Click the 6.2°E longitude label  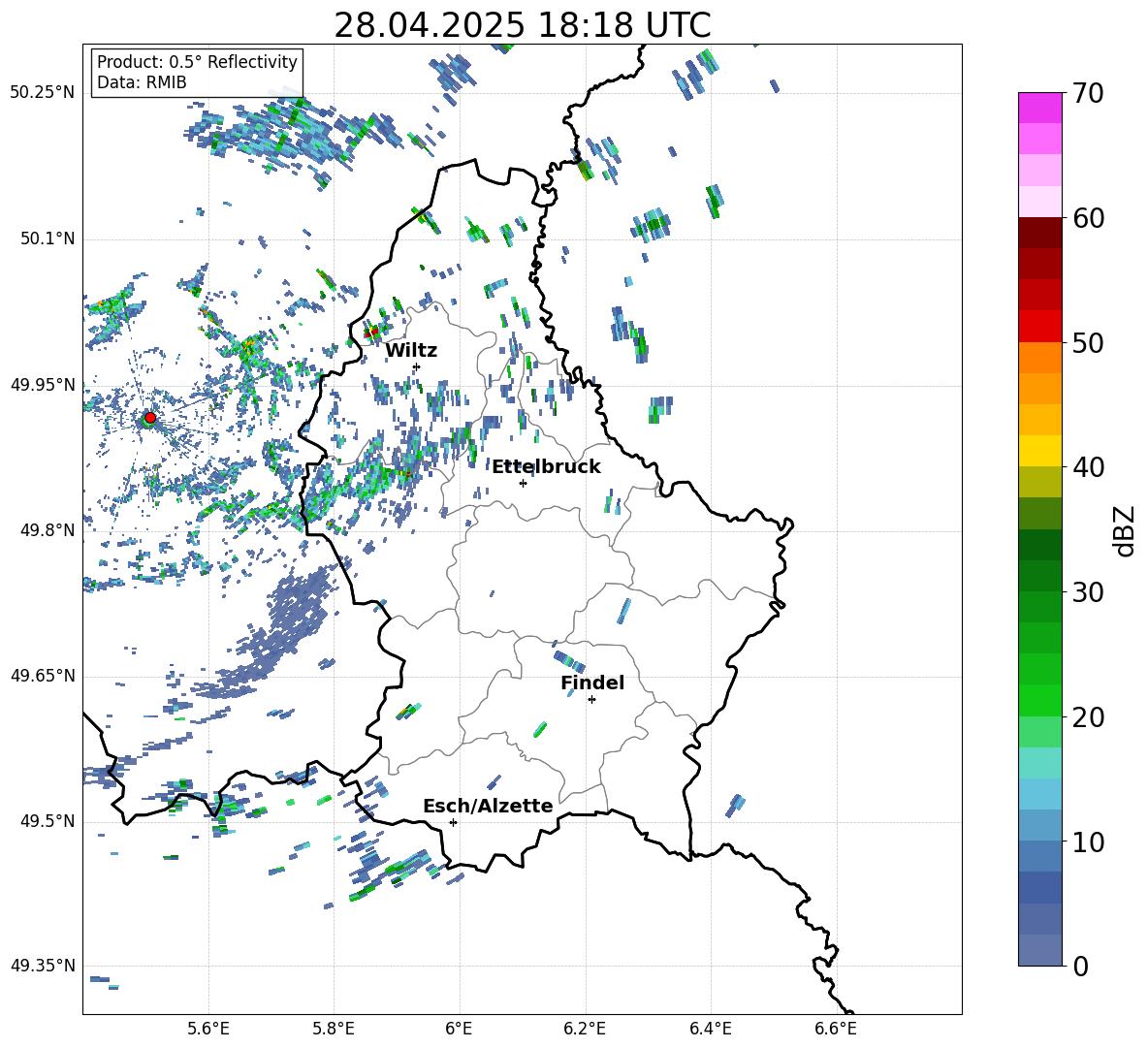coord(585,1029)
